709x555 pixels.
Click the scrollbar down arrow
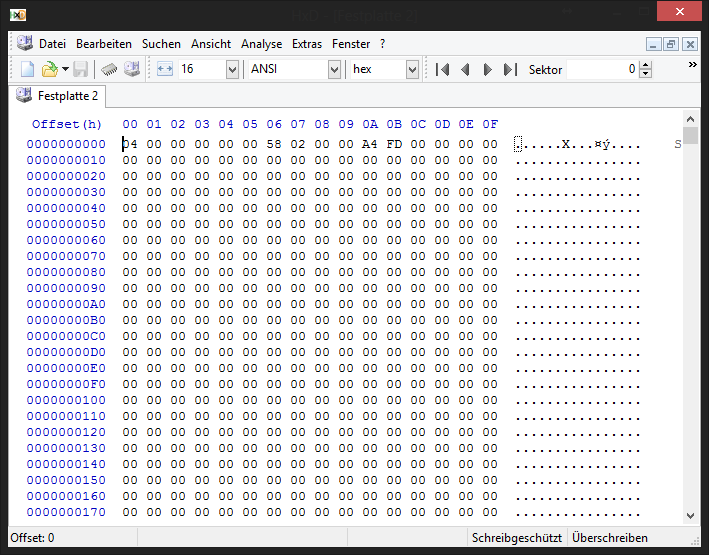(690, 516)
